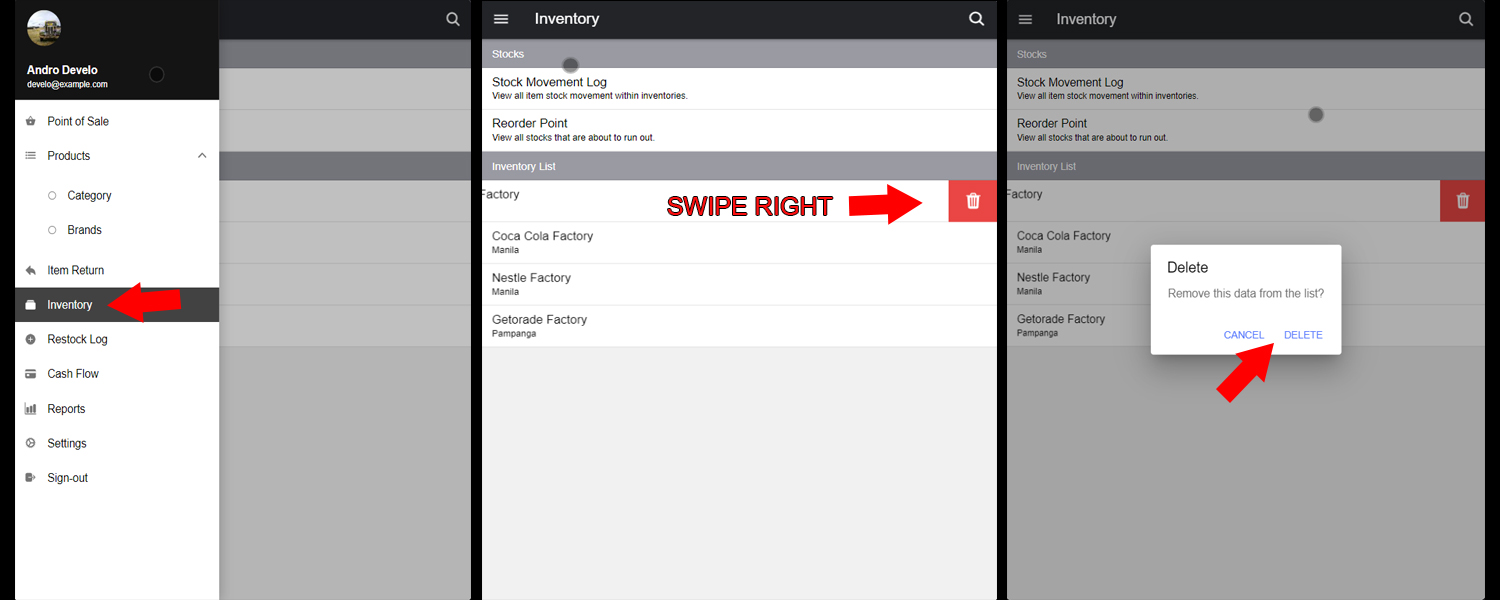Click the Item Return arrow icon
The image size is (1500, 600).
[30, 270]
